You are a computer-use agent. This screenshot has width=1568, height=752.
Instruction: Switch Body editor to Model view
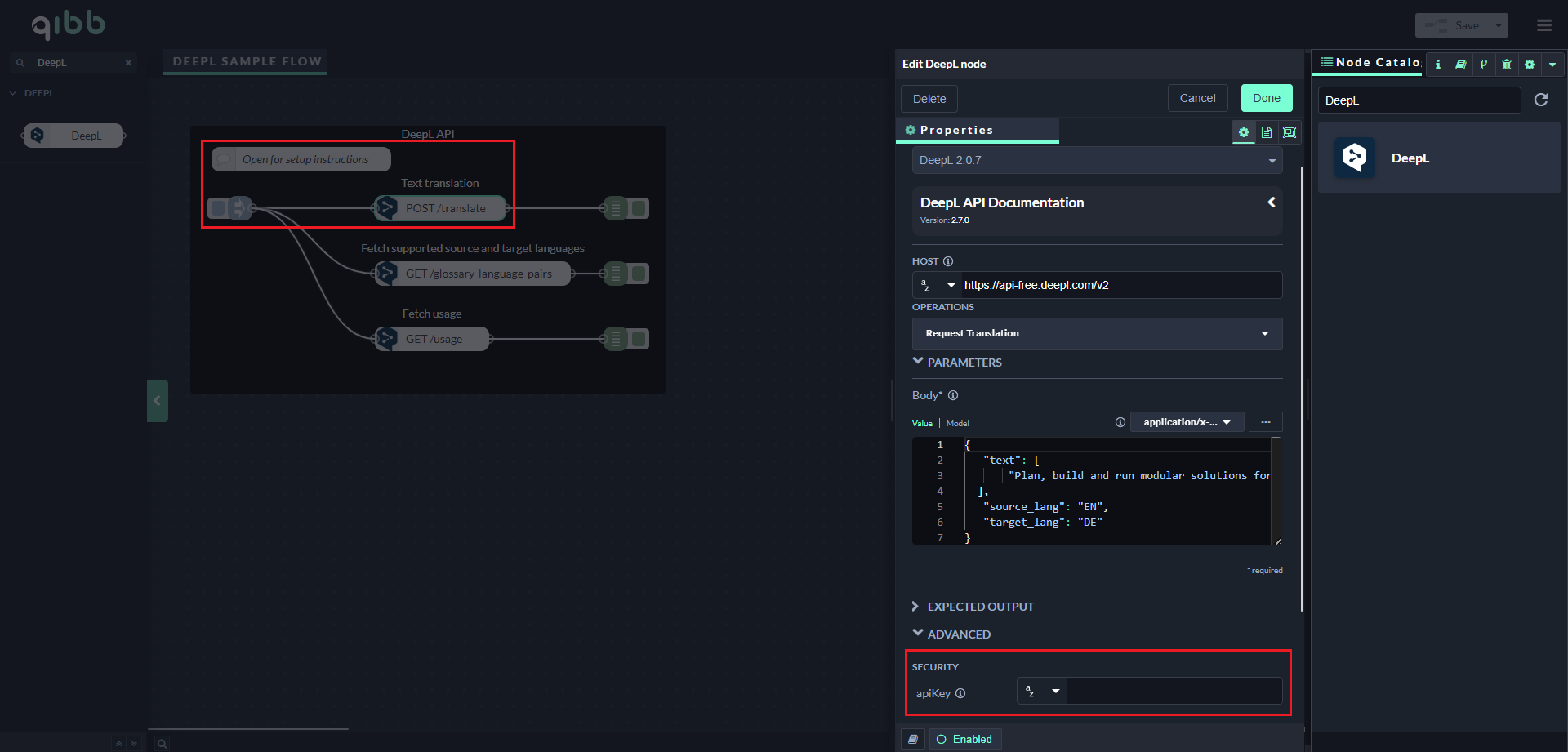pyautogui.click(x=957, y=423)
